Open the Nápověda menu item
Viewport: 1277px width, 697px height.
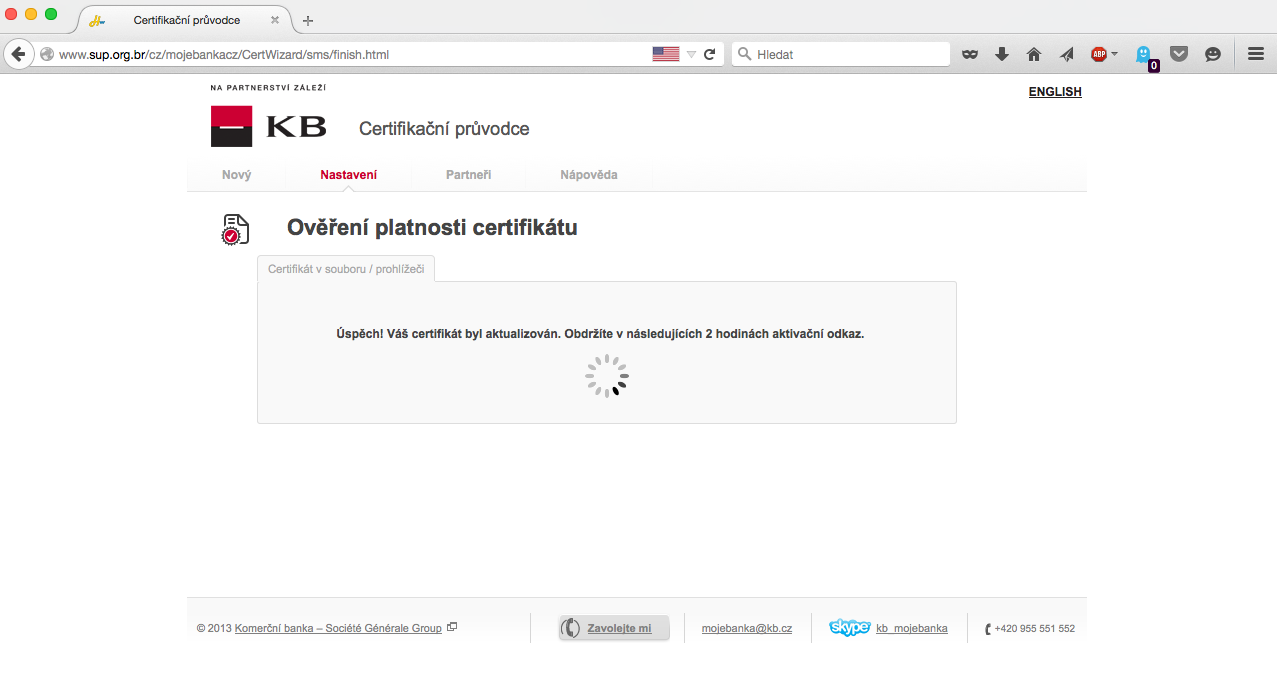coord(589,175)
